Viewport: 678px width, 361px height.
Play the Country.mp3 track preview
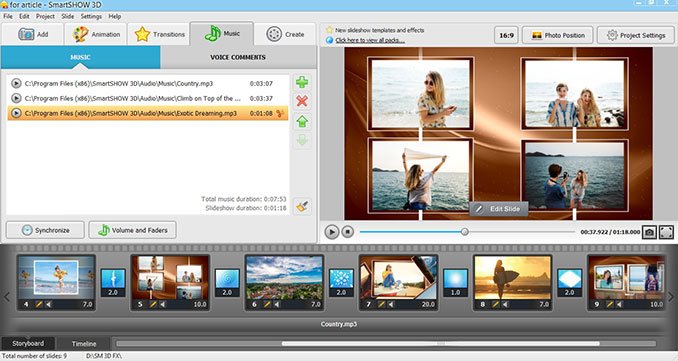coord(16,83)
